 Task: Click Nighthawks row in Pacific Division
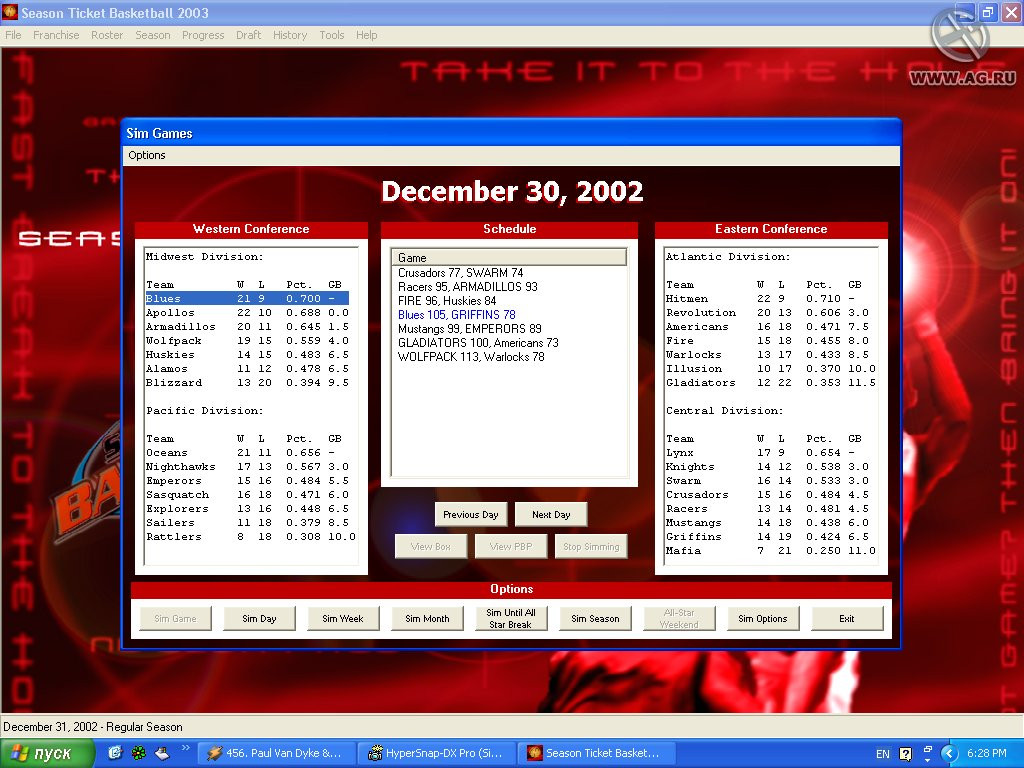point(247,467)
